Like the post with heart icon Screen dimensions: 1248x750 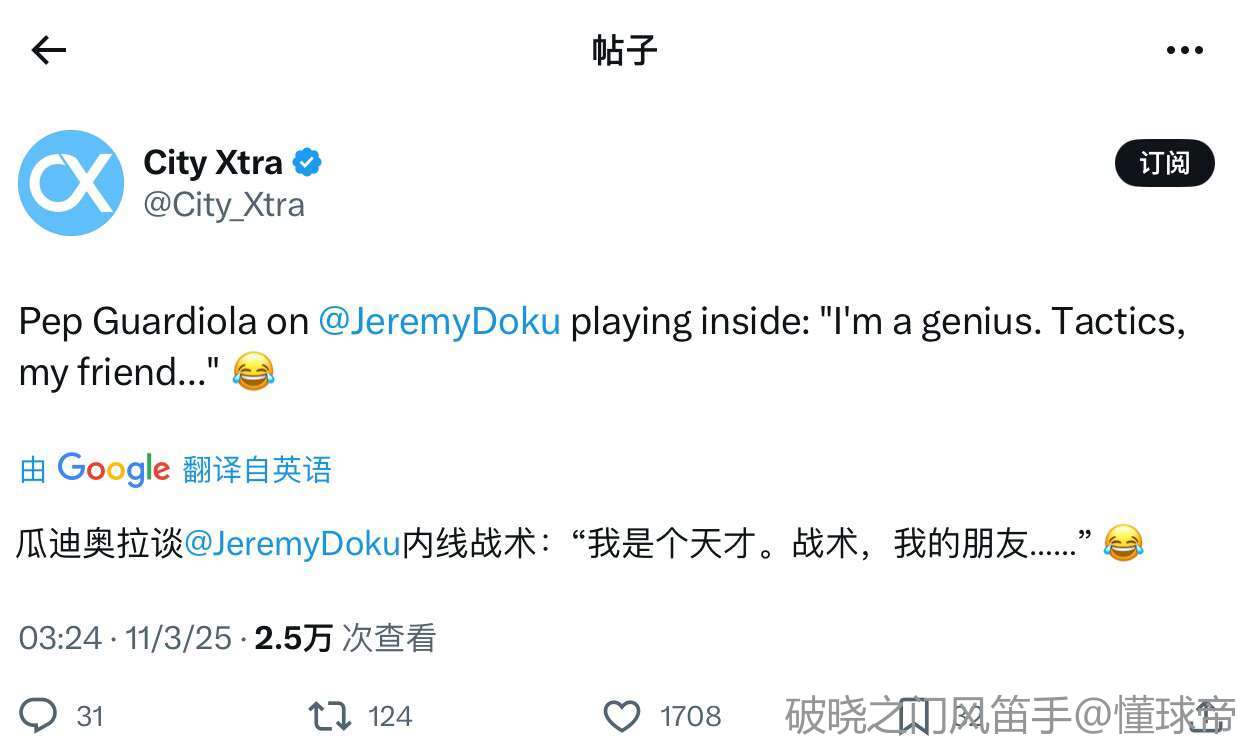click(622, 716)
